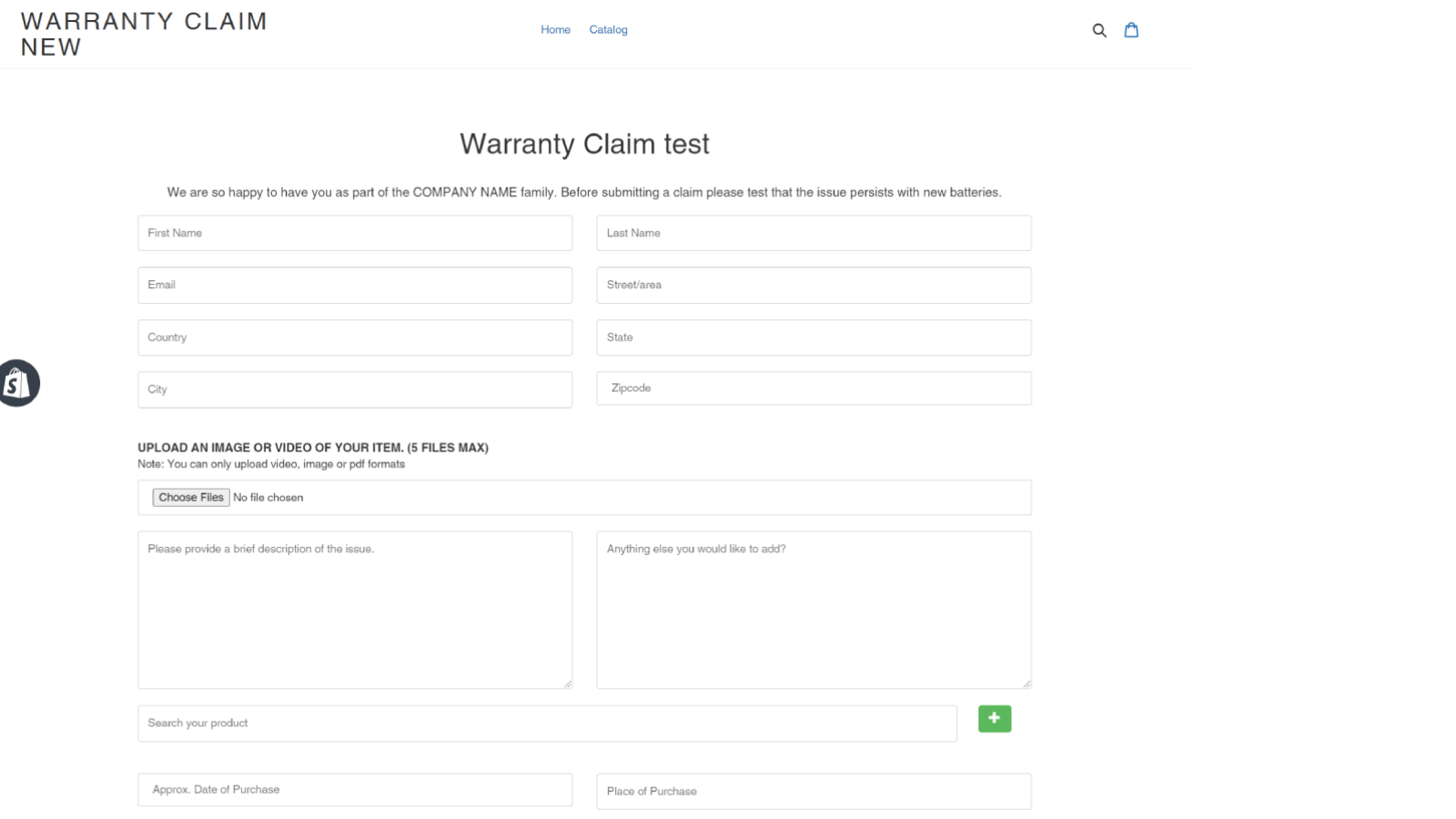Click the Warranty Claim New store title
Viewport: 1456px width, 819px height.
coord(144,34)
